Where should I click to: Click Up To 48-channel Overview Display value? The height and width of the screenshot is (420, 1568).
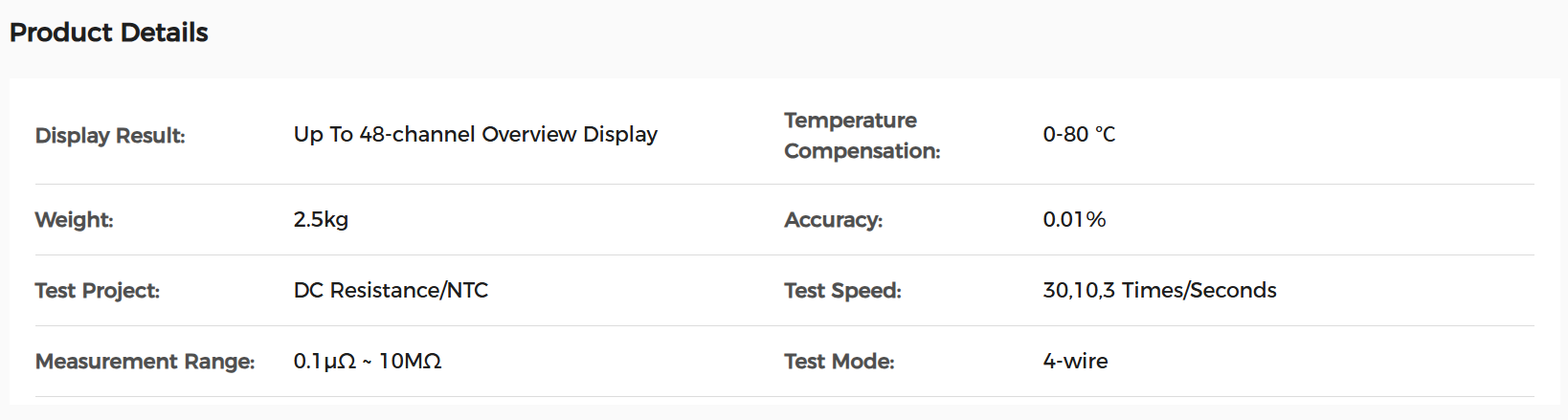[476, 135]
